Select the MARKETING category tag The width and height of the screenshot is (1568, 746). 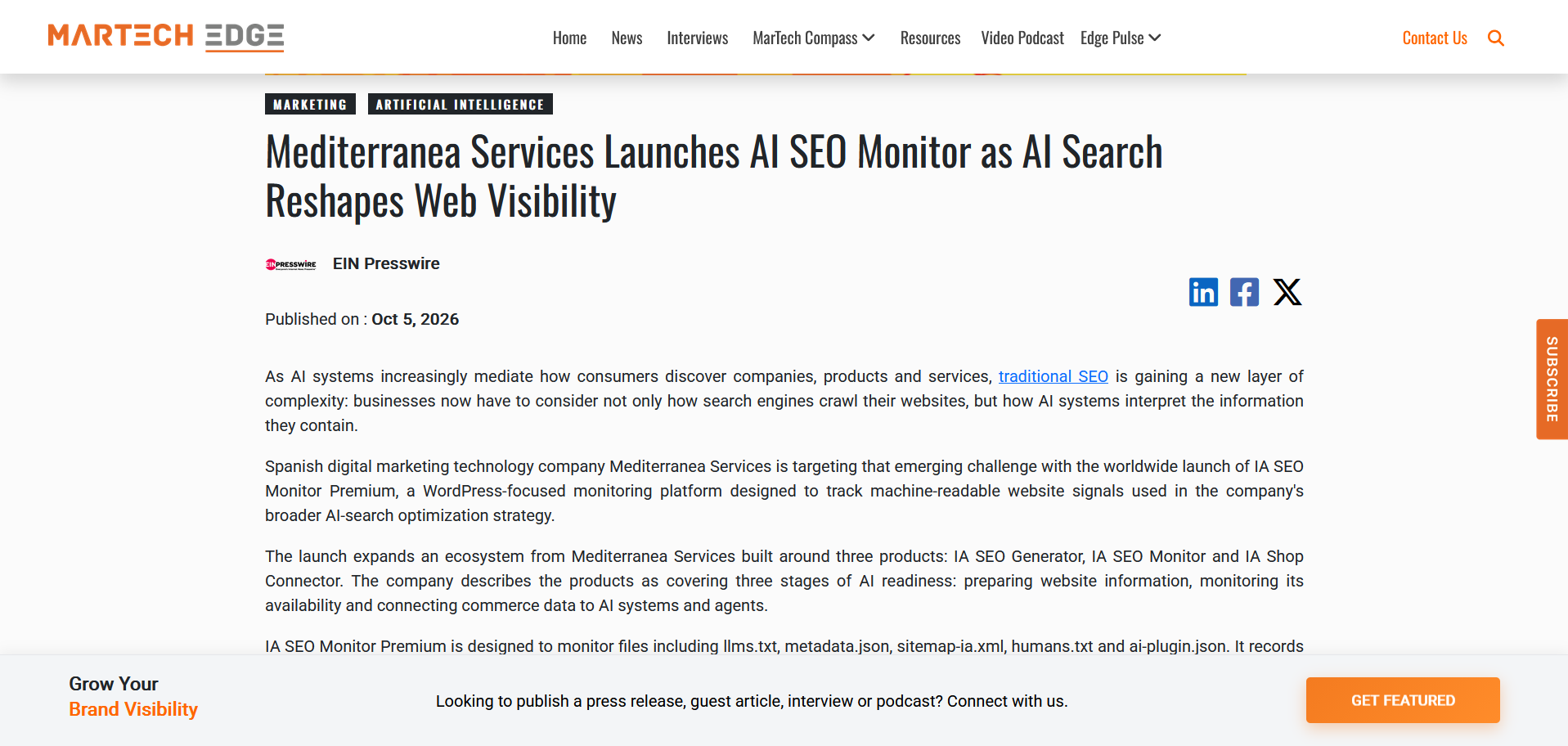point(310,104)
